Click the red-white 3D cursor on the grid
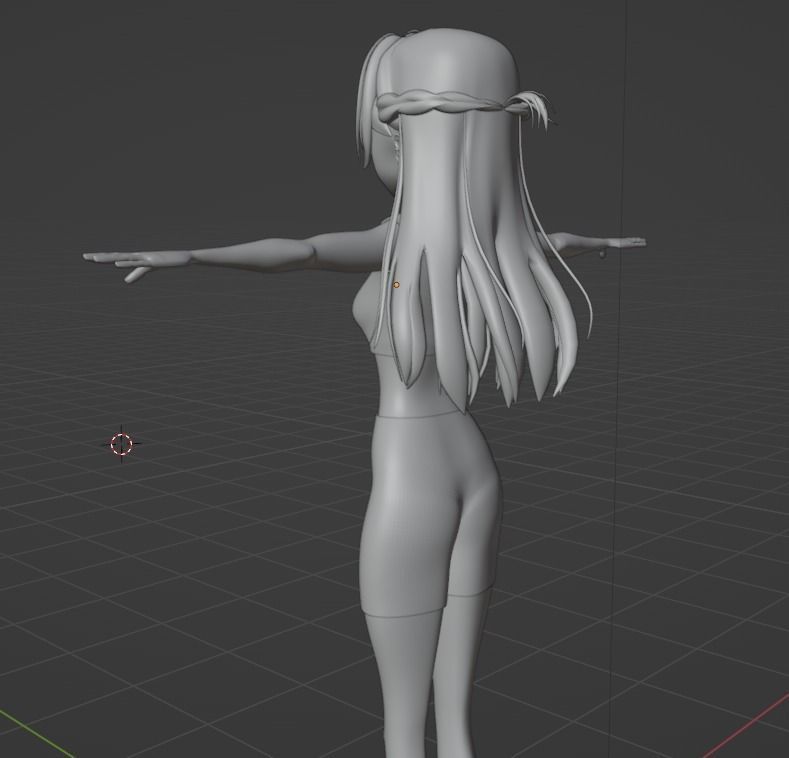The width and height of the screenshot is (789, 758). (x=121, y=444)
